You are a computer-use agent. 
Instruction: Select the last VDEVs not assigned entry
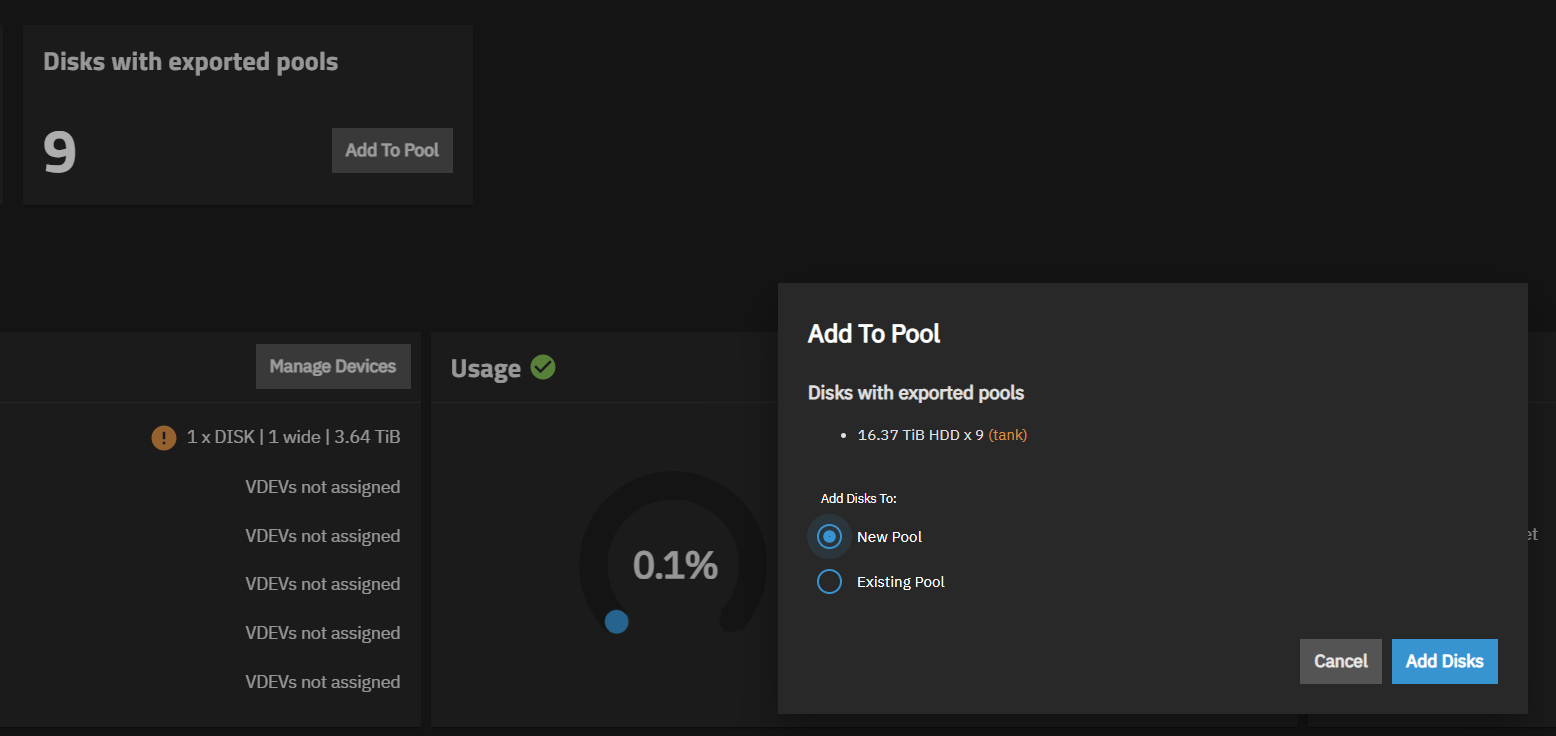point(322,681)
